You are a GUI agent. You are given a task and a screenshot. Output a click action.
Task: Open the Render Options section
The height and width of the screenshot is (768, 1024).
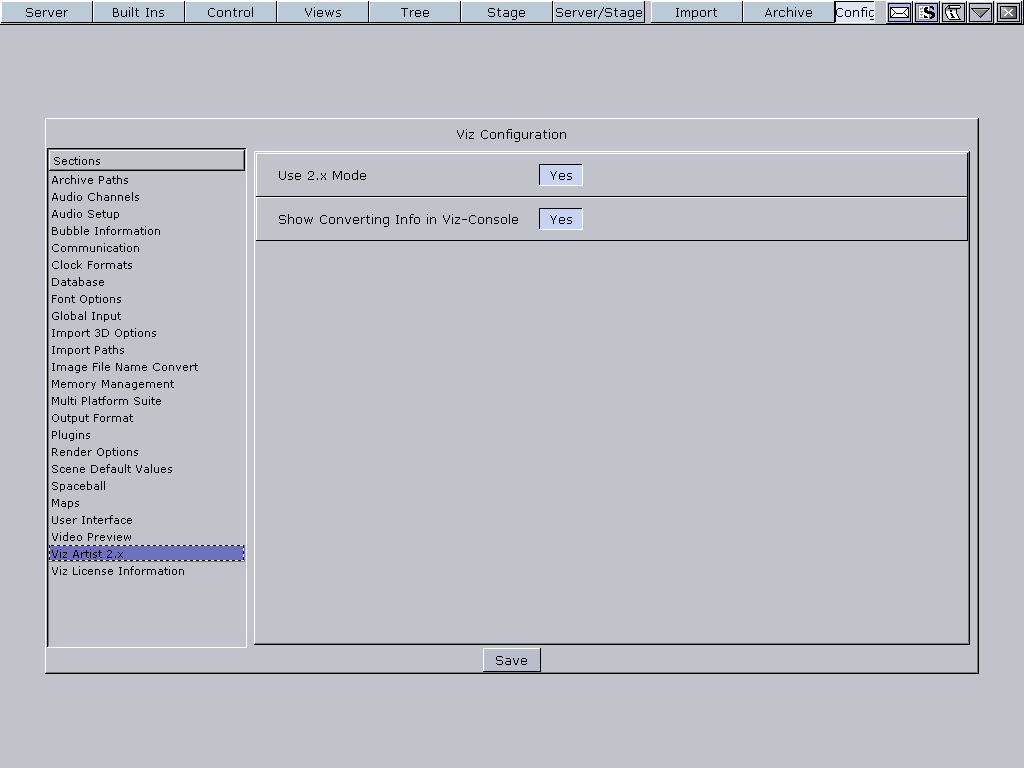point(94,452)
